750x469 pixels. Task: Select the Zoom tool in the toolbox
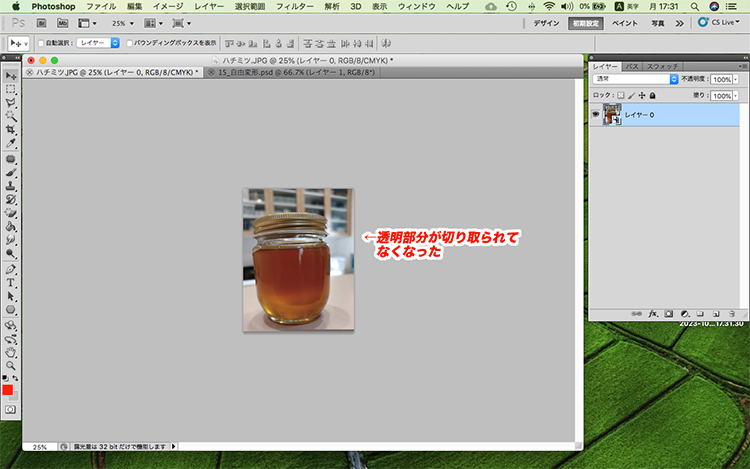click(11, 366)
